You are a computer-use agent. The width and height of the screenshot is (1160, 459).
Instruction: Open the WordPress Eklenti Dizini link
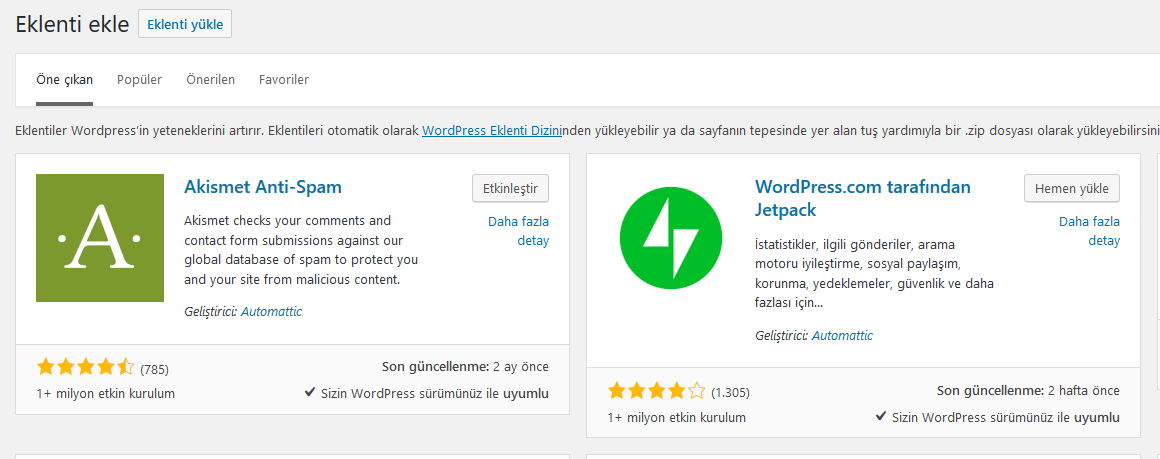coord(491,131)
